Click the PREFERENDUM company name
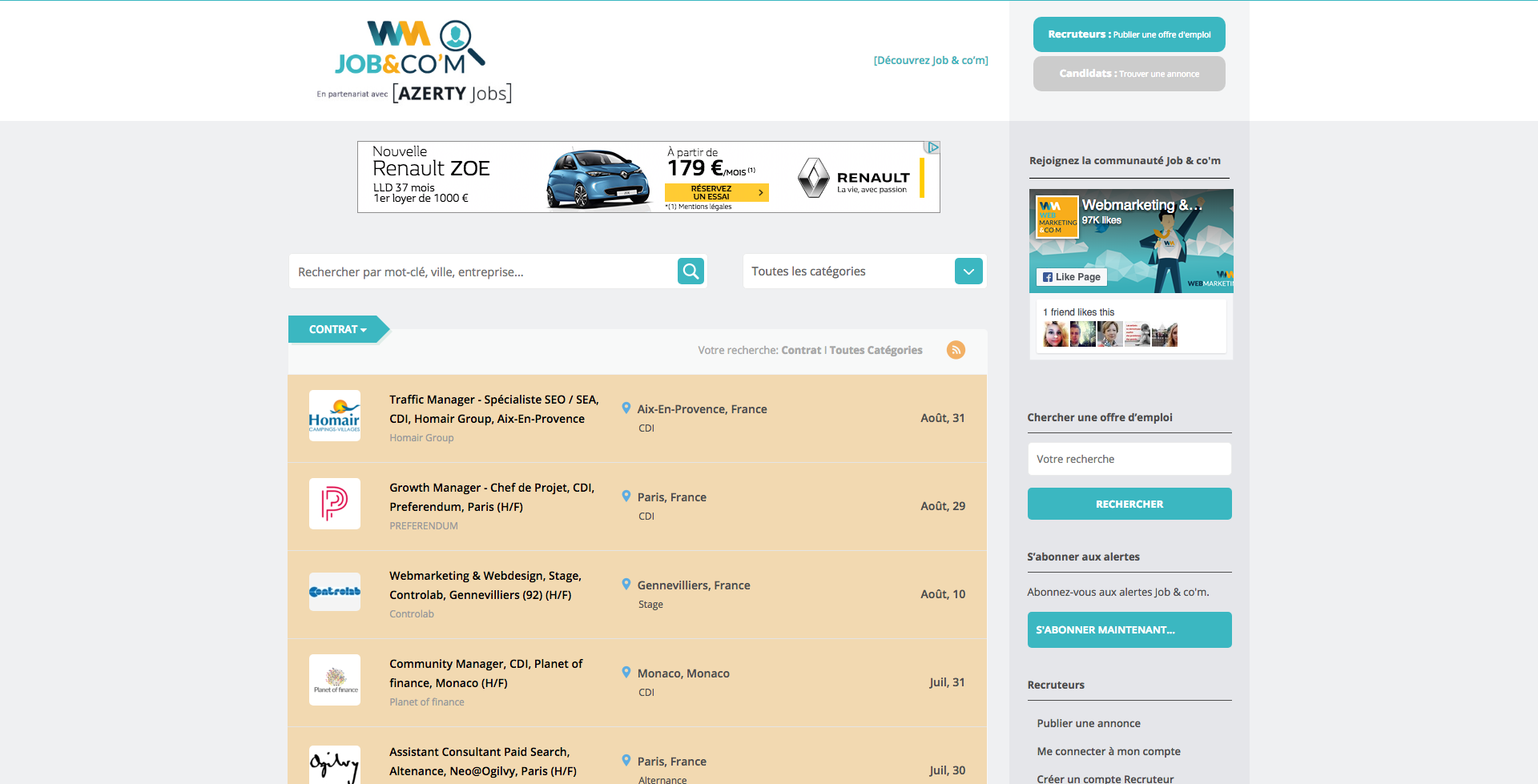 tap(424, 526)
